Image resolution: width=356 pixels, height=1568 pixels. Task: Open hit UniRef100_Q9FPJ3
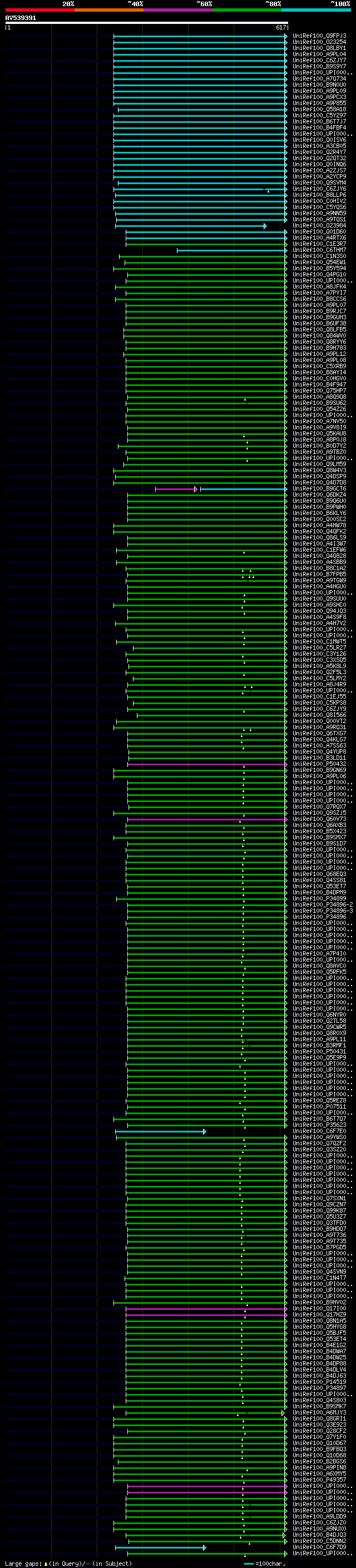tap(319, 36)
